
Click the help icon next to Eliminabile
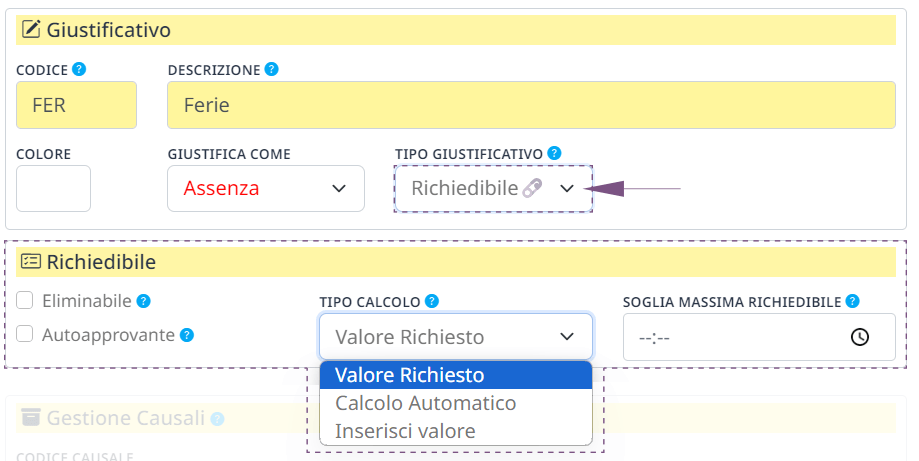click(x=144, y=301)
